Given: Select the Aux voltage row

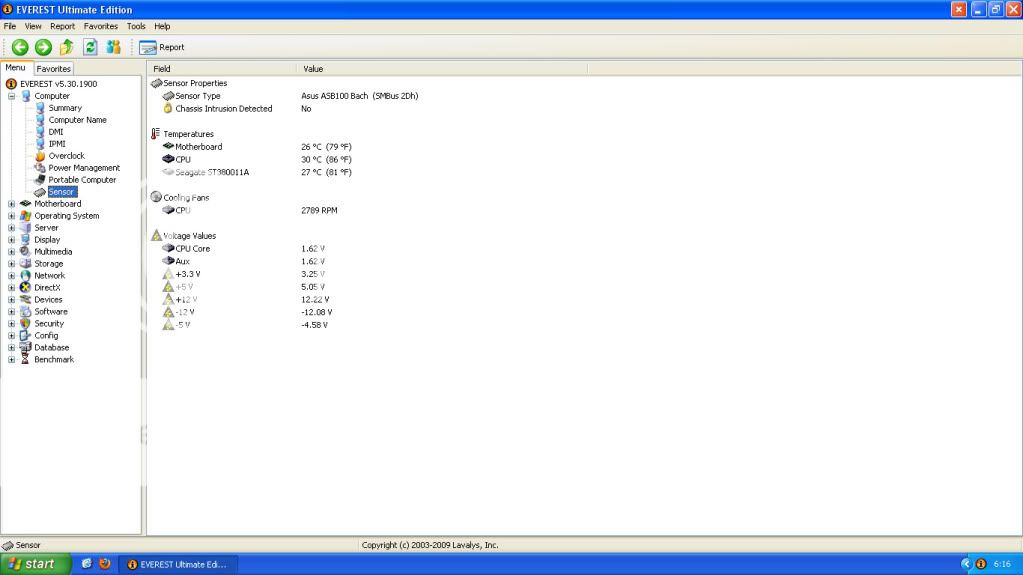Looking at the screenshot, I should coord(243,262).
